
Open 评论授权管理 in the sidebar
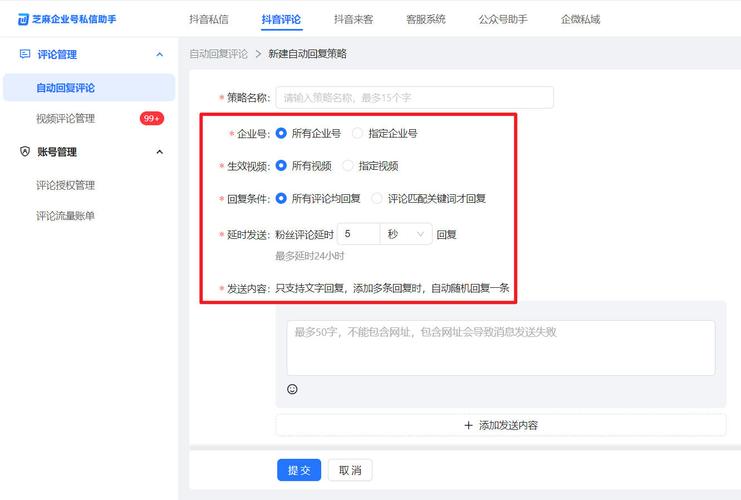coord(65,185)
